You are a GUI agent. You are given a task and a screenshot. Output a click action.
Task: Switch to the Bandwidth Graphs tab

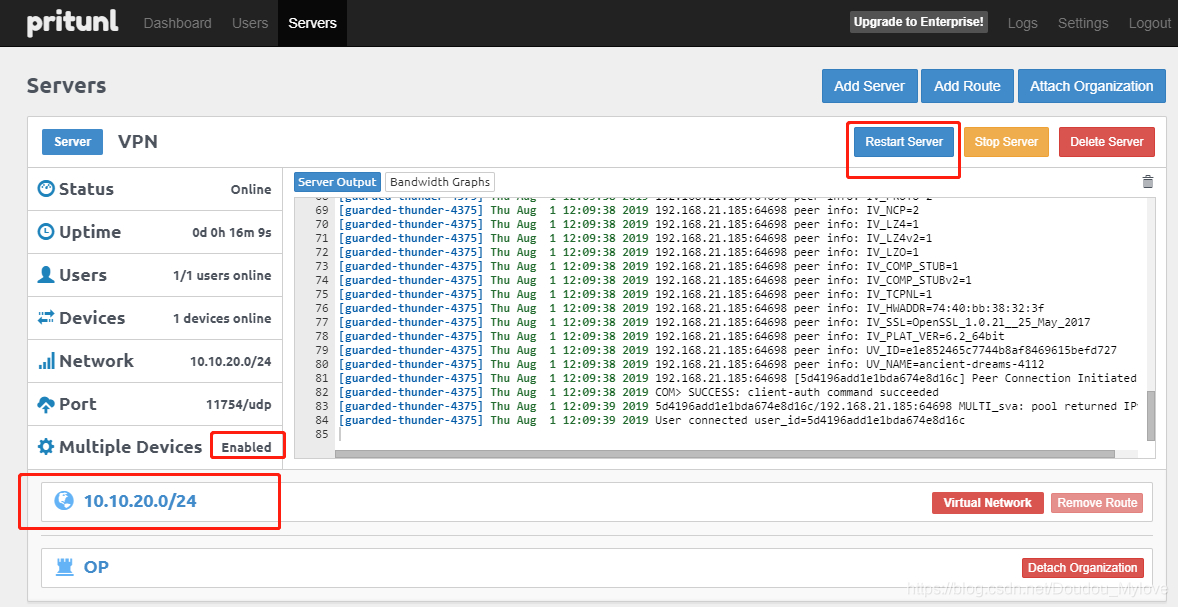(x=440, y=182)
